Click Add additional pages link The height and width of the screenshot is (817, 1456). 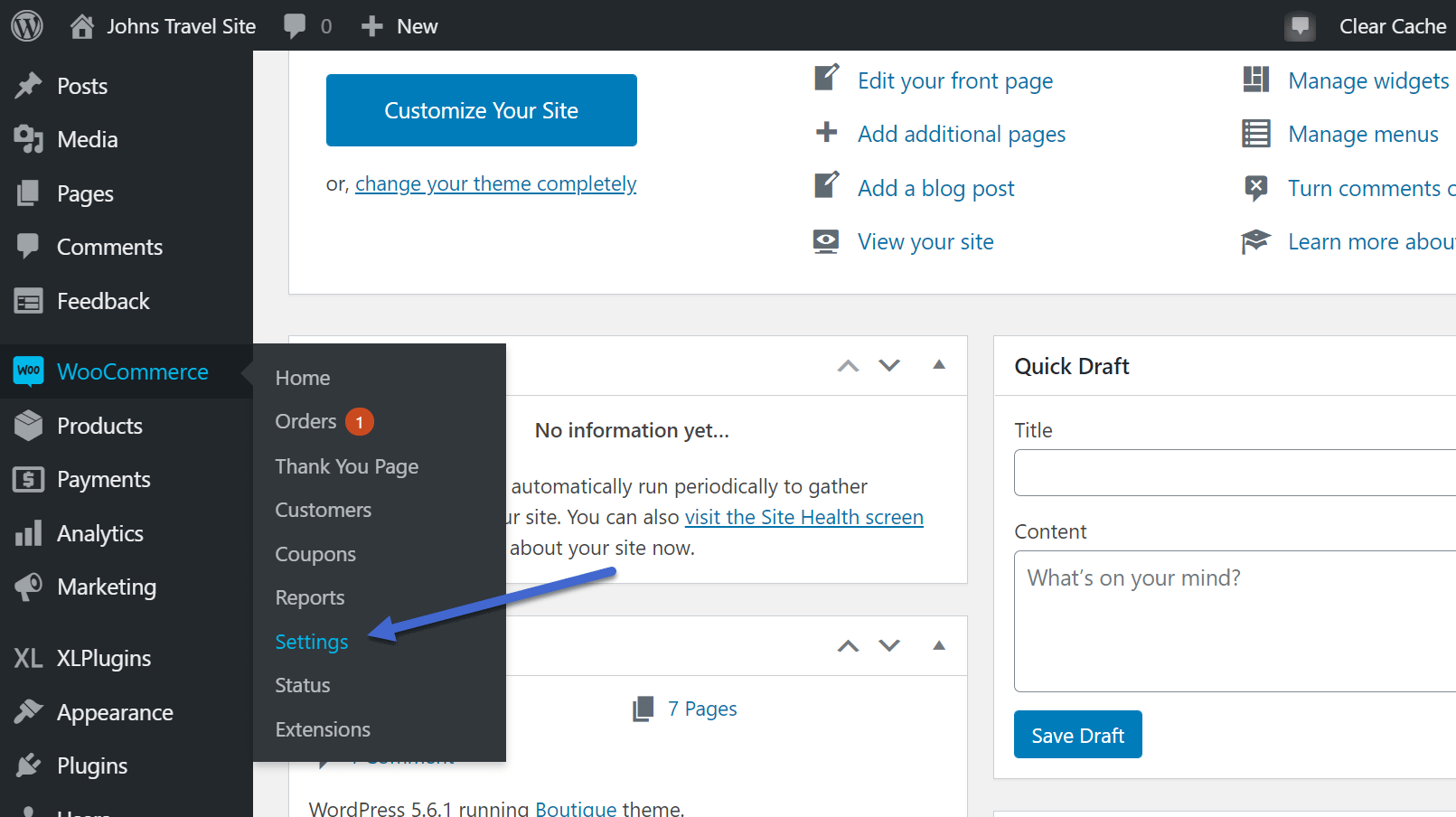[x=962, y=134]
